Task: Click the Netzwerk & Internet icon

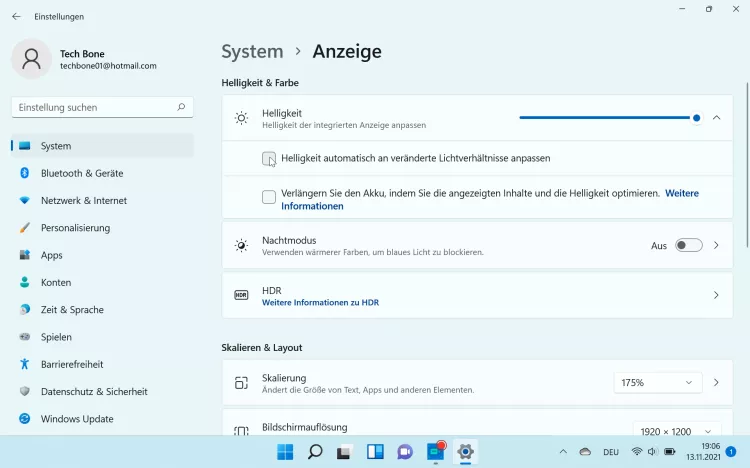Action: point(24,200)
